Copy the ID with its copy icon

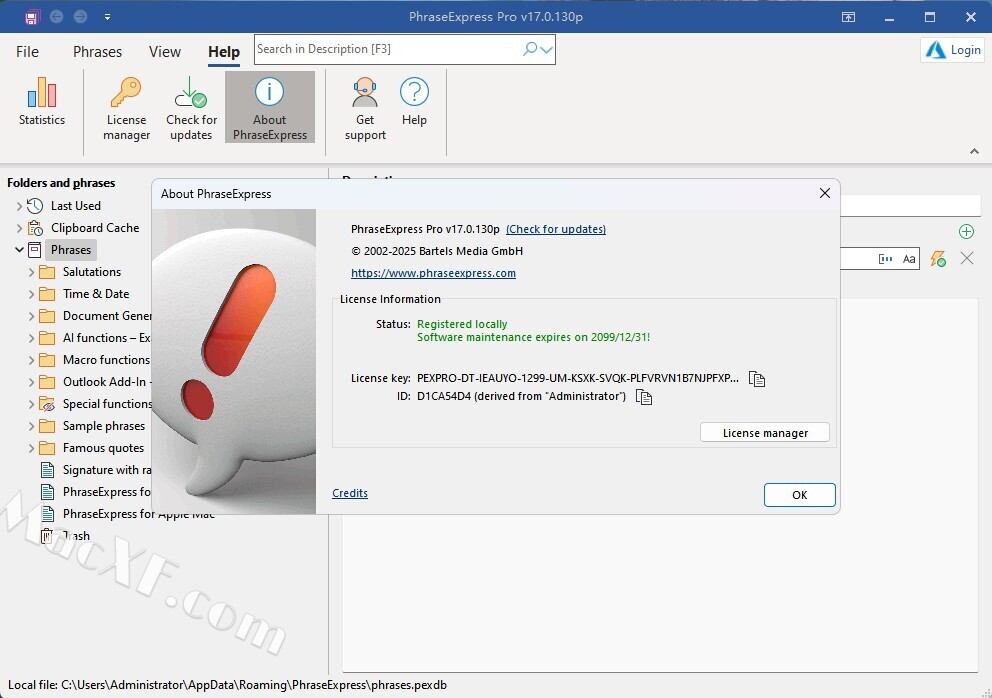pos(643,397)
